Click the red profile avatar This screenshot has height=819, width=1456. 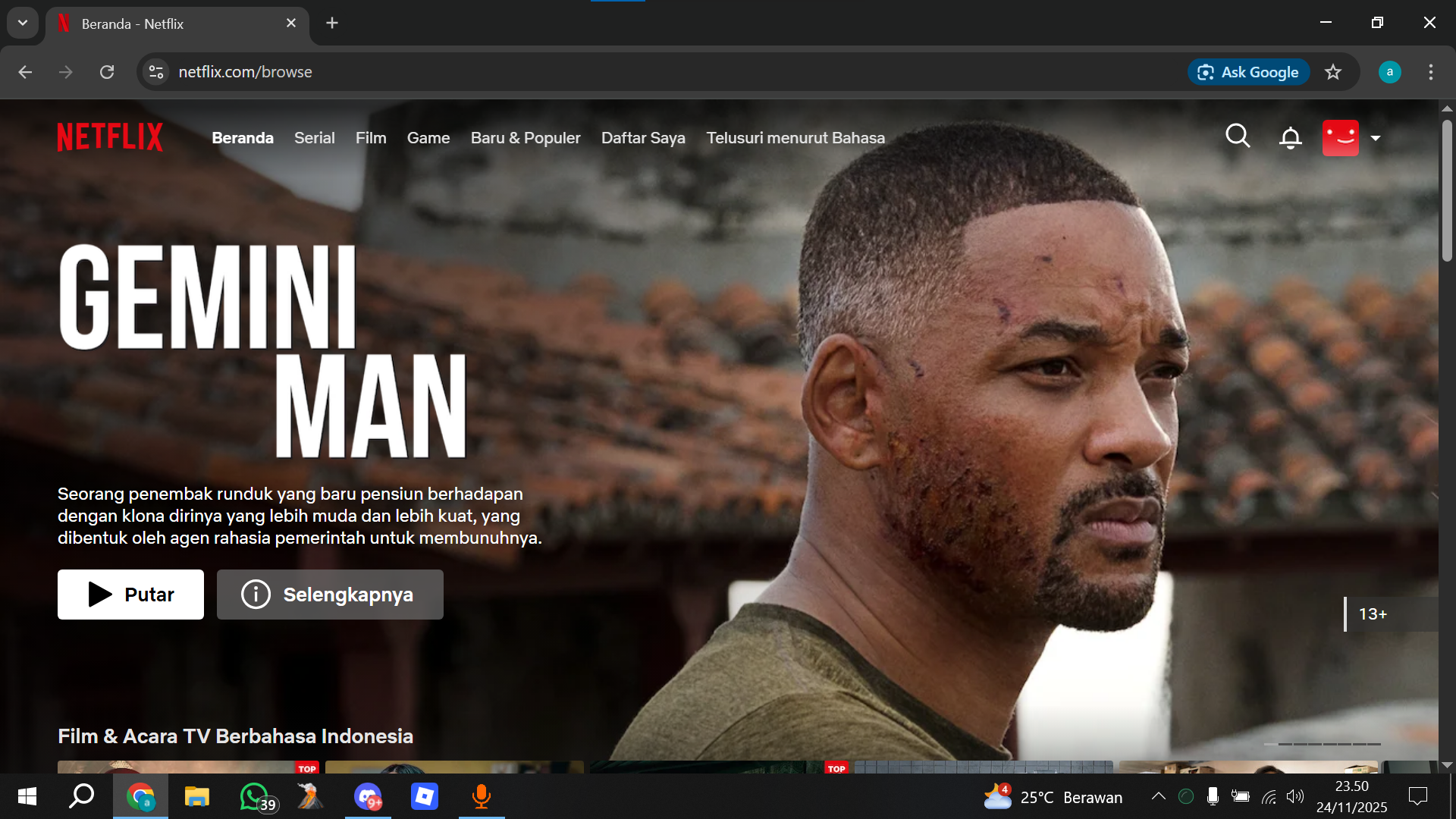click(x=1340, y=138)
